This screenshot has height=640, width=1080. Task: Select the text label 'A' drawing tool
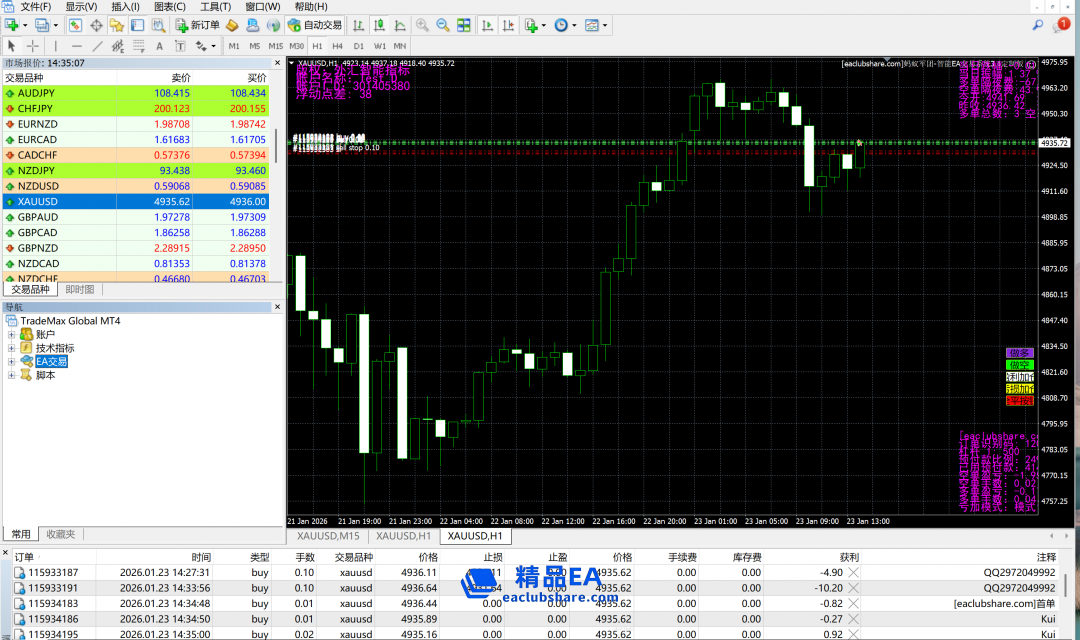[x=159, y=46]
